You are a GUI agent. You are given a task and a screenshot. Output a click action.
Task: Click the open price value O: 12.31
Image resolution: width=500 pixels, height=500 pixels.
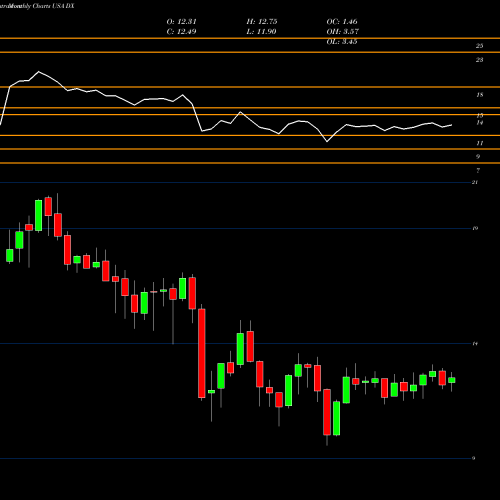click(182, 22)
